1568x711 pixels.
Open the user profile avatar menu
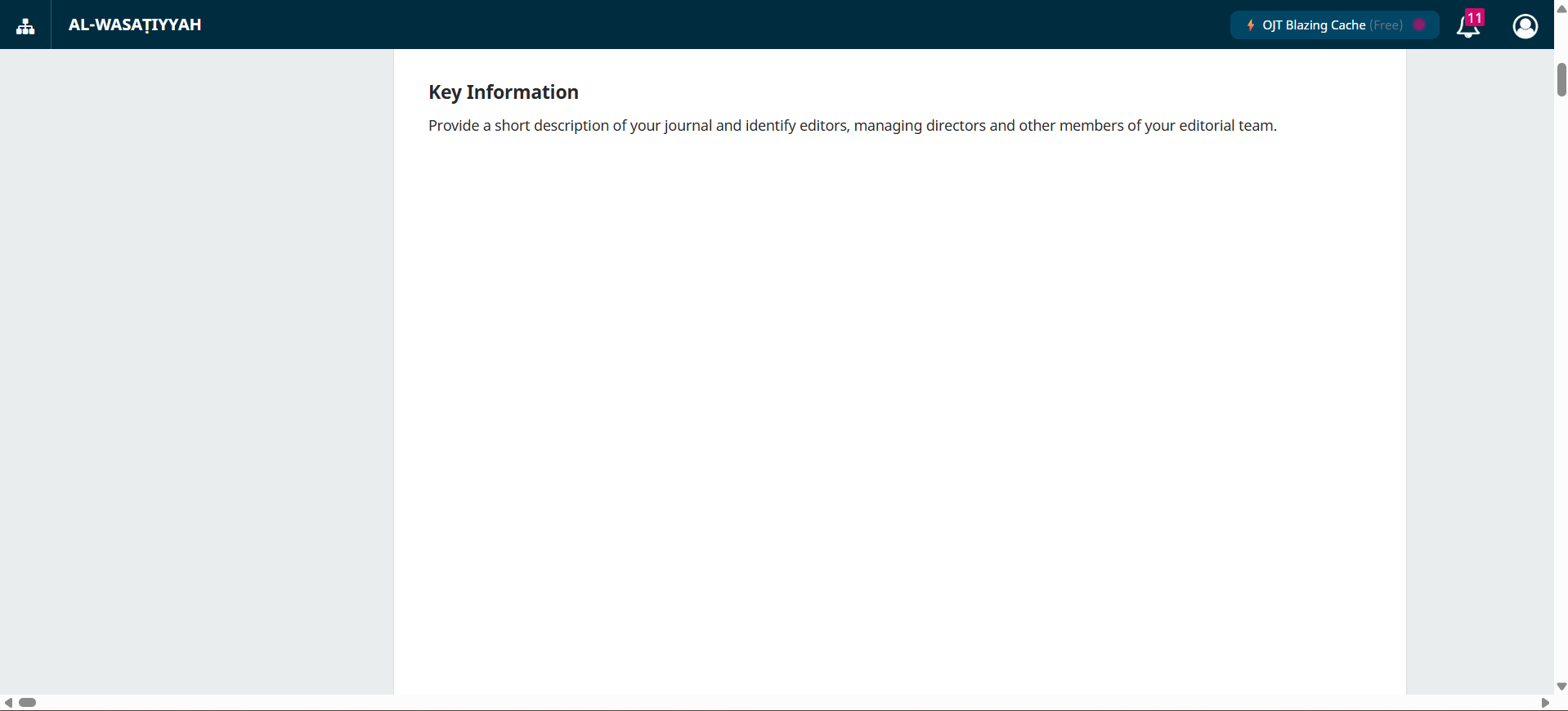pos(1525,26)
